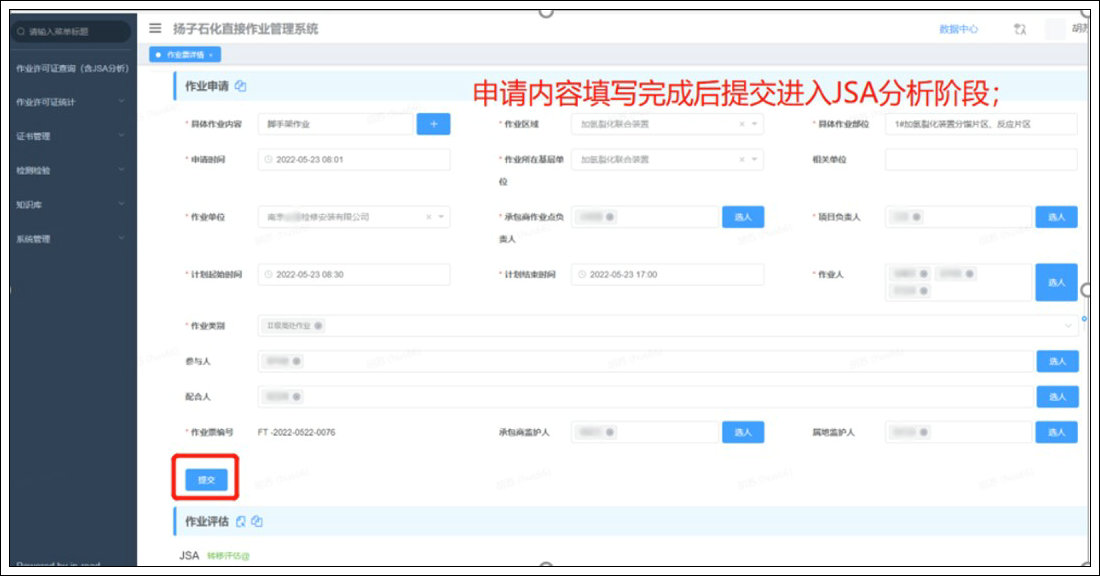Screen dimensions: 1100x576
Task: Click the first icon beside 作业评估 heading
Action: (x=241, y=521)
